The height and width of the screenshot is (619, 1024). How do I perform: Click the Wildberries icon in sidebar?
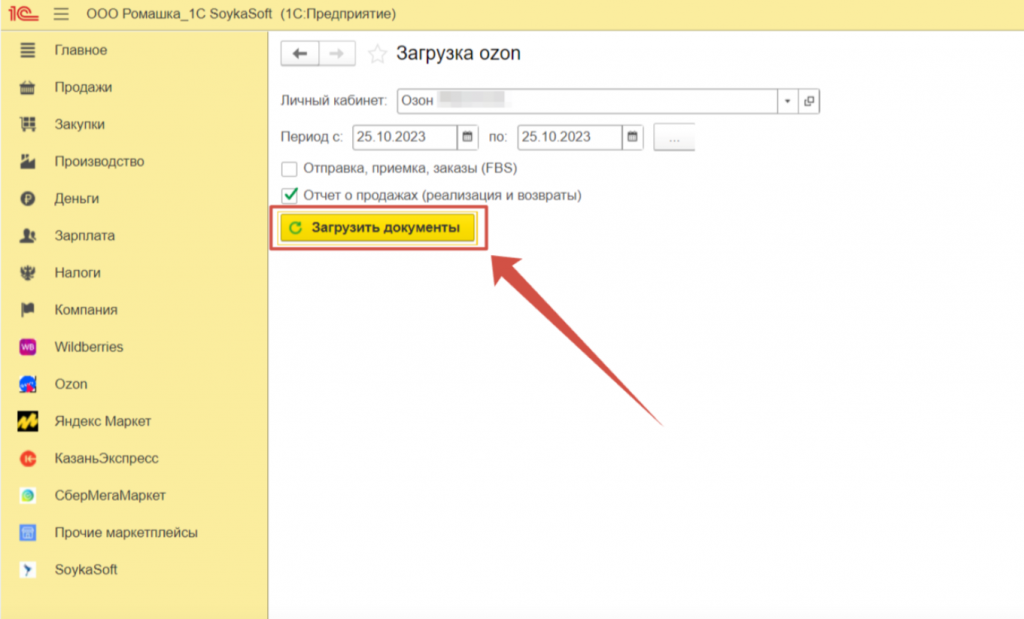click(28, 347)
